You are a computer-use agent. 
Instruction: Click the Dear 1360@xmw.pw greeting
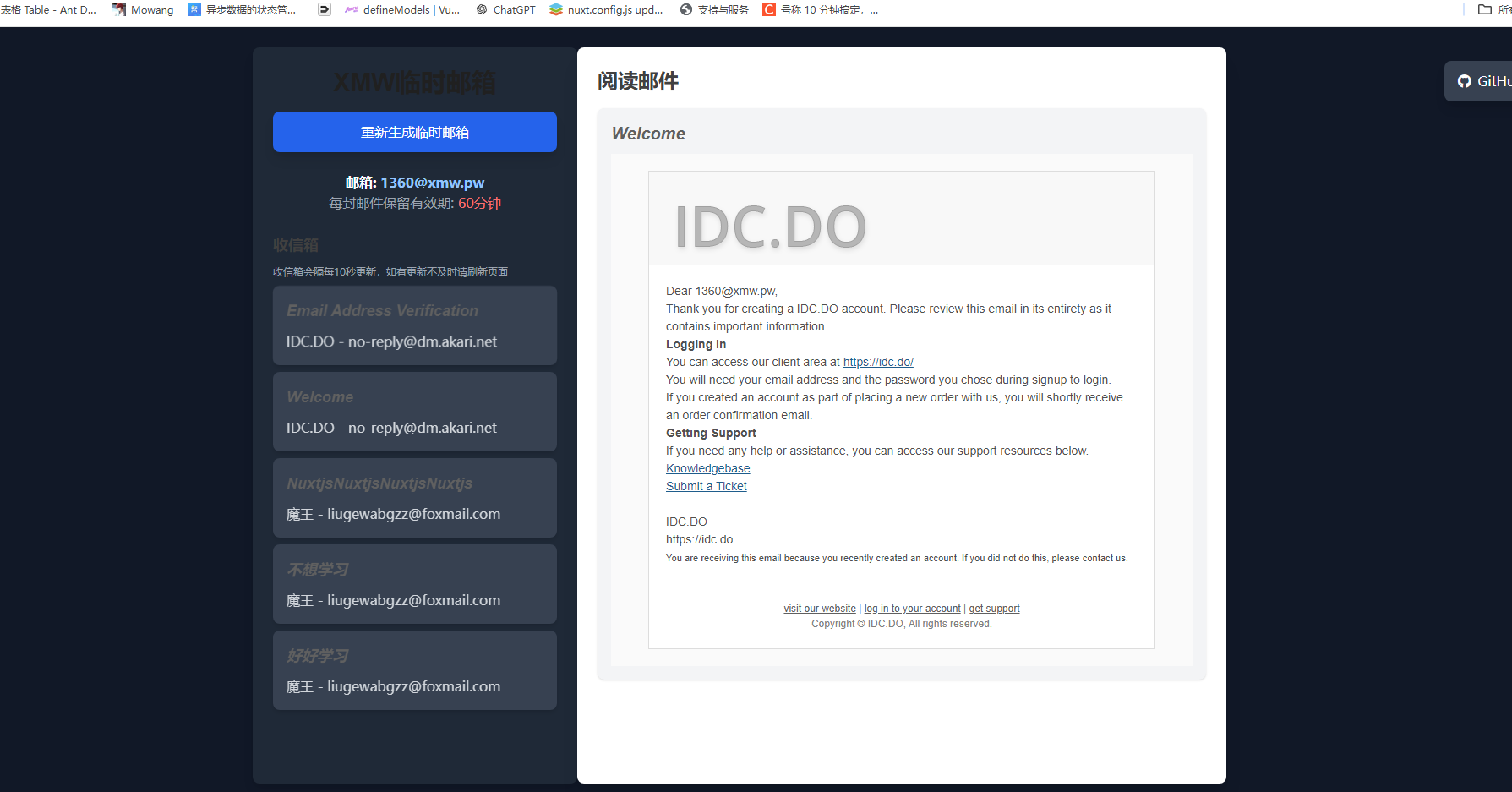pyautogui.click(x=722, y=291)
